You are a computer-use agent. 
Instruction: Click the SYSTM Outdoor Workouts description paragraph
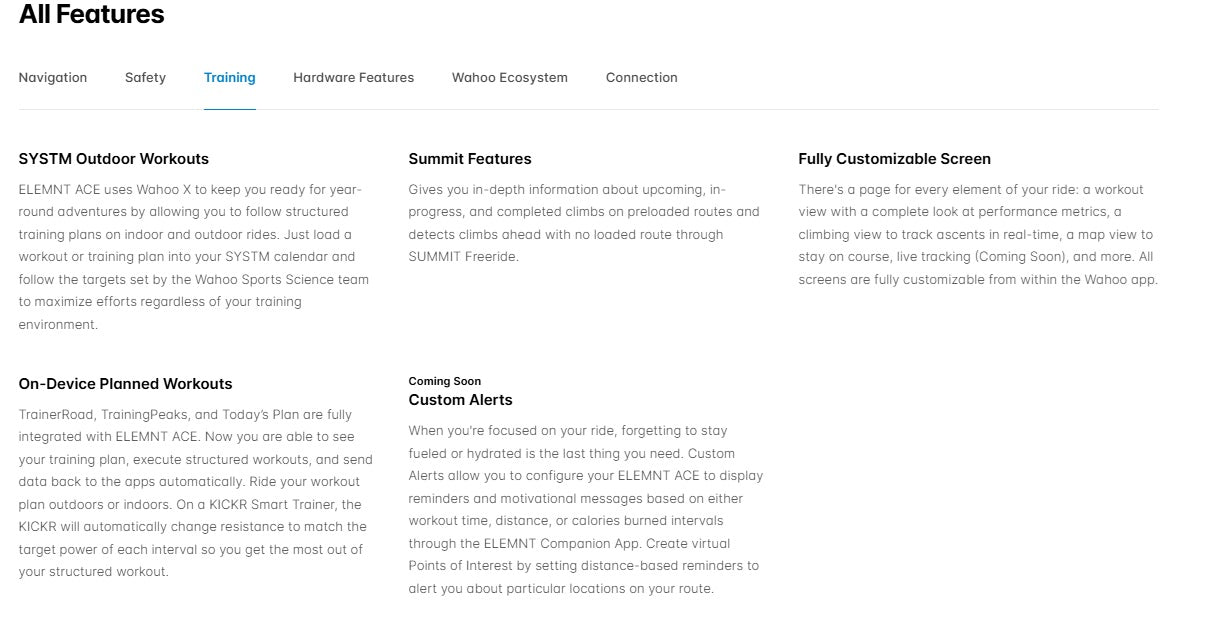(x=193, y=257)
